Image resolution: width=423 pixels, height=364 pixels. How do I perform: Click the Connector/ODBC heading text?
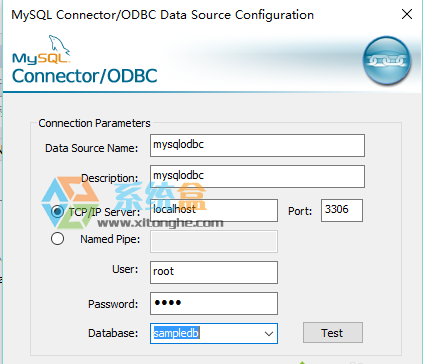(x=85, y=76)
